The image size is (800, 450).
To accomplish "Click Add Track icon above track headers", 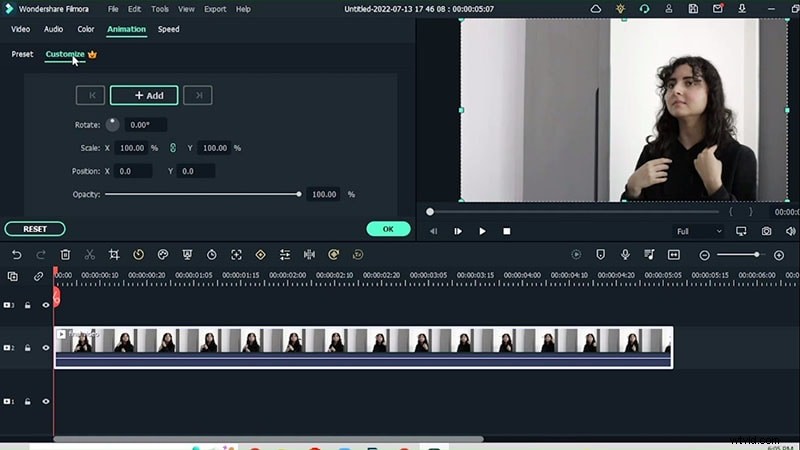I will [13, 277].
